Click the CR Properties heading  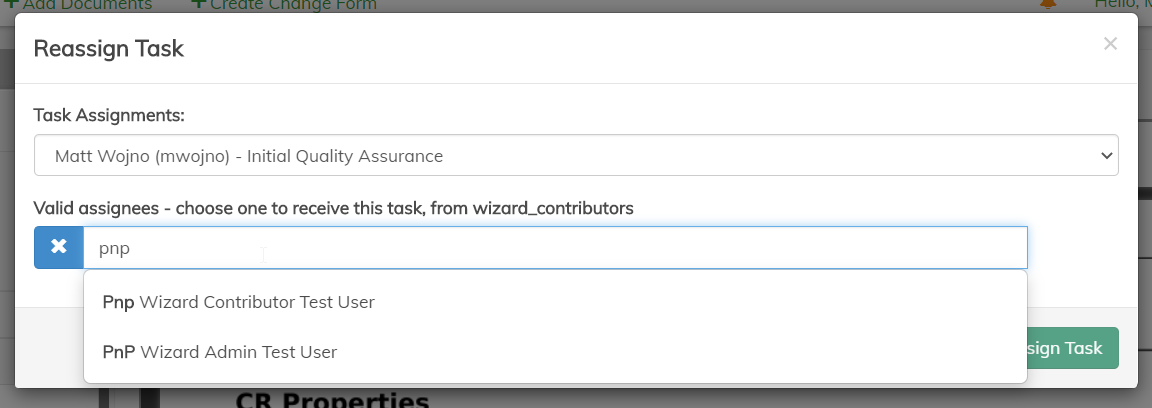[x=332, y=400]
